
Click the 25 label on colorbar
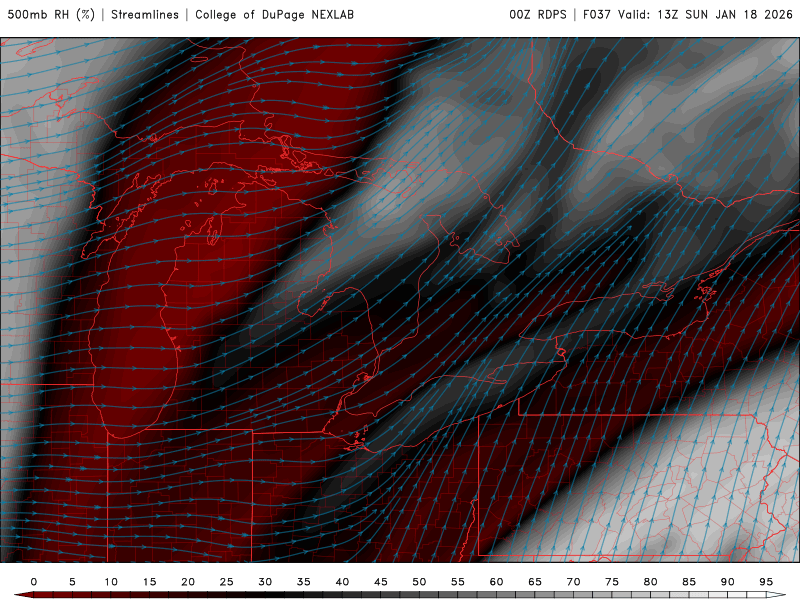(227, 582)
